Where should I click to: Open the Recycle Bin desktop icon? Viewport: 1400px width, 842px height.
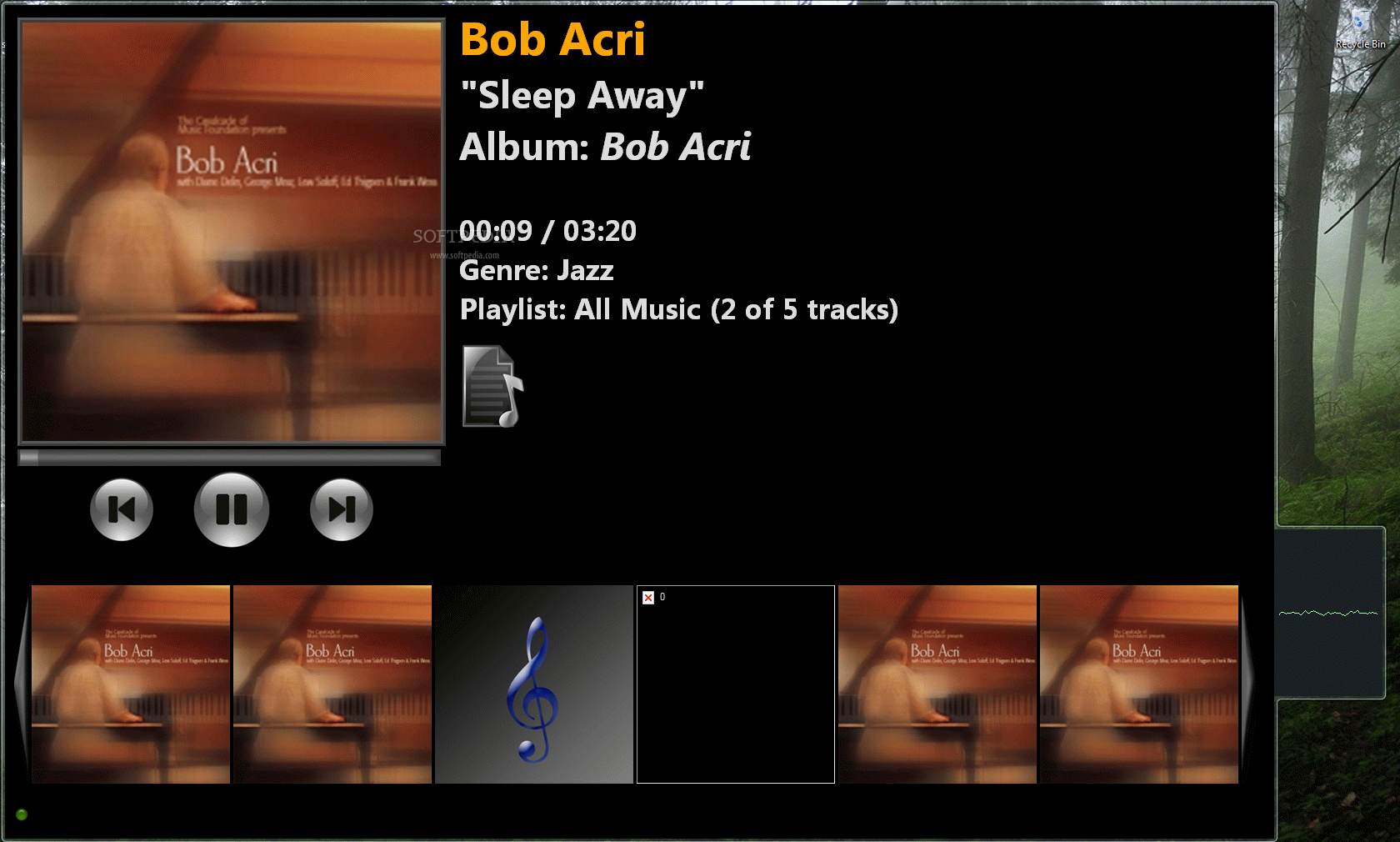point(1361,29)
